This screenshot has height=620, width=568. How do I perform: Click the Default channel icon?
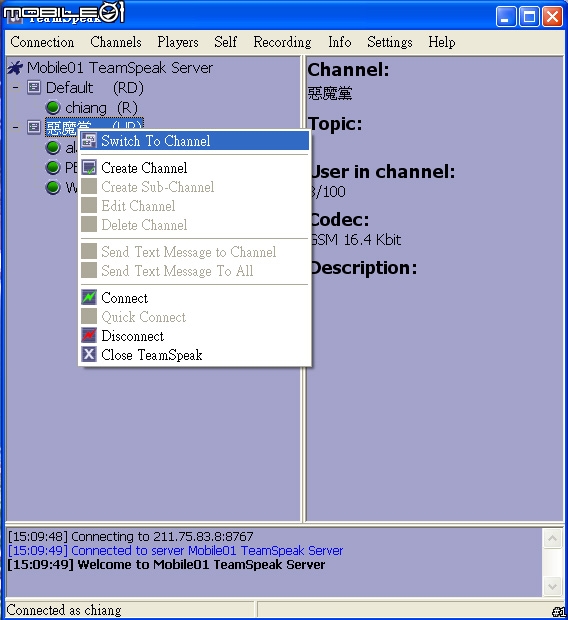pos(34,87)
